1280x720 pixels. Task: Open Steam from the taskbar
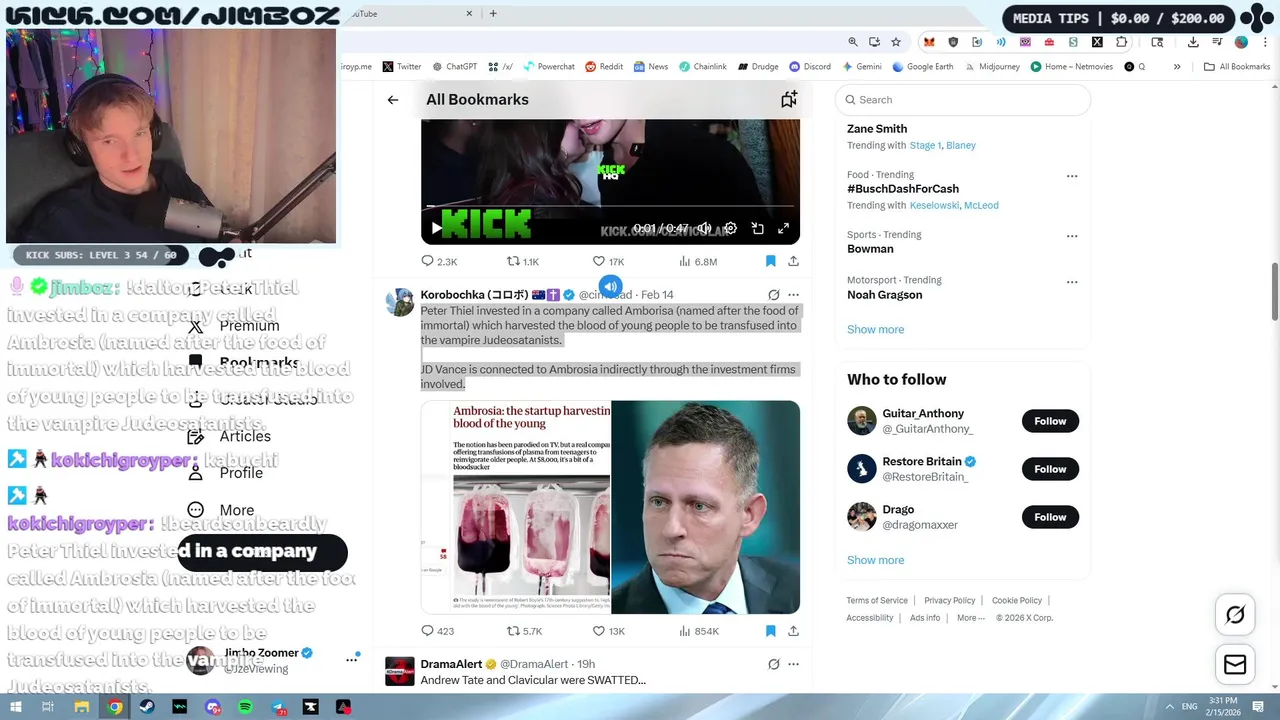[x=147, y=707]
